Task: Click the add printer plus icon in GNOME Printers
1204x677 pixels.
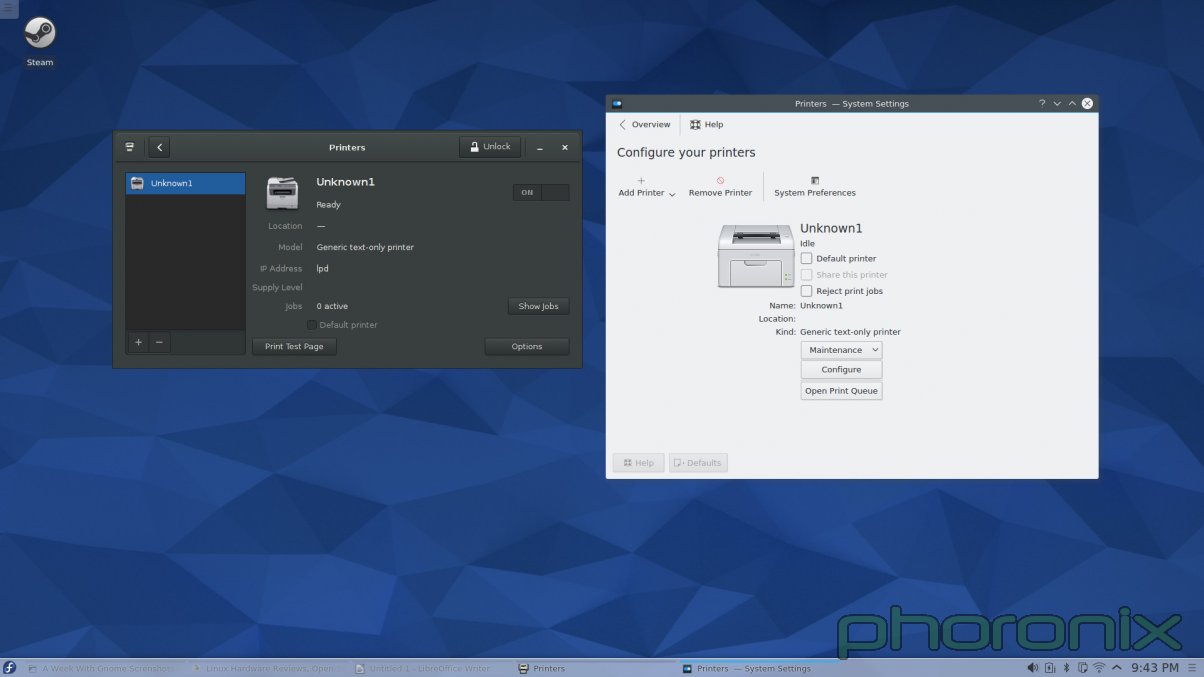Action: click(x=138, y=342)
